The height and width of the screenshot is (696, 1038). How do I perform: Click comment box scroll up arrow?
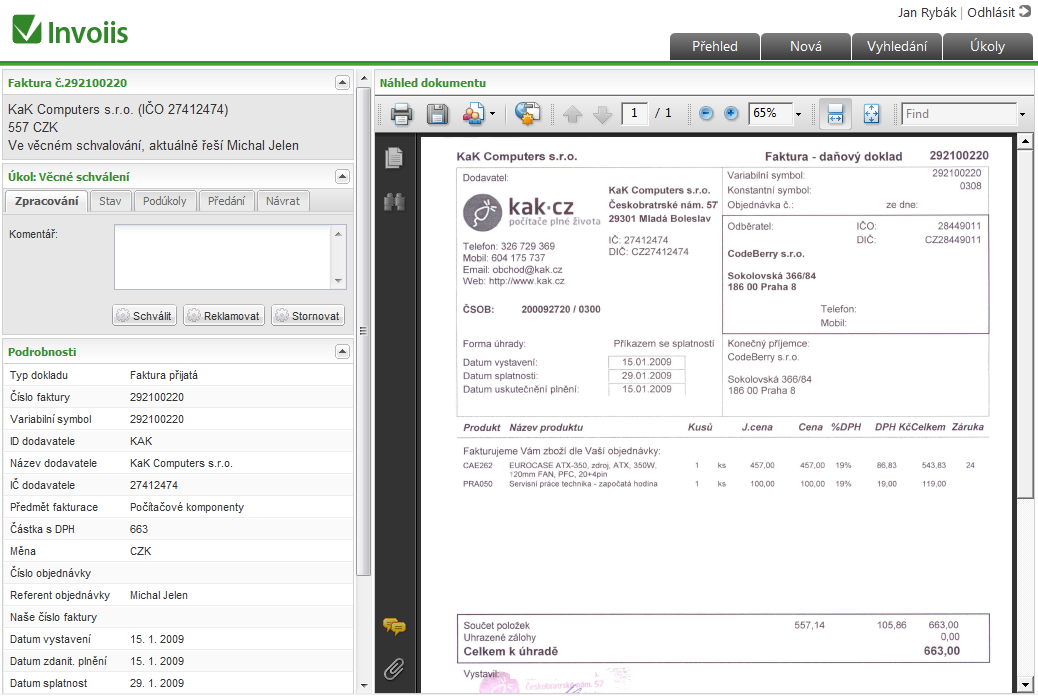point(338,233)
